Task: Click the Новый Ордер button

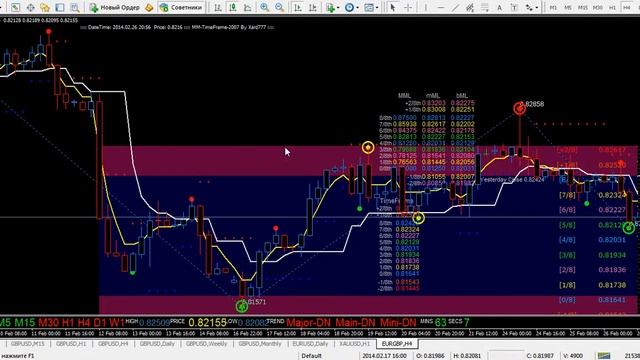Action: (115, 7)
